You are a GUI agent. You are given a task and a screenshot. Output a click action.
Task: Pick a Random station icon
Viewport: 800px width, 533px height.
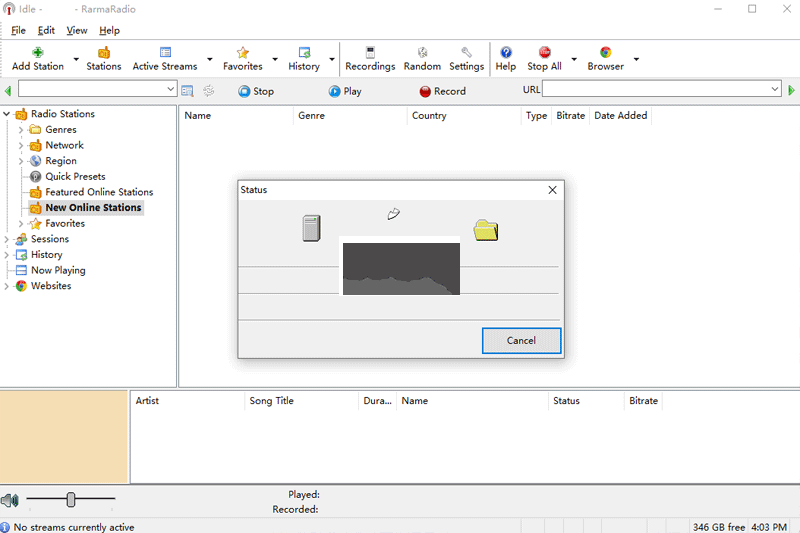coord(422,53)
